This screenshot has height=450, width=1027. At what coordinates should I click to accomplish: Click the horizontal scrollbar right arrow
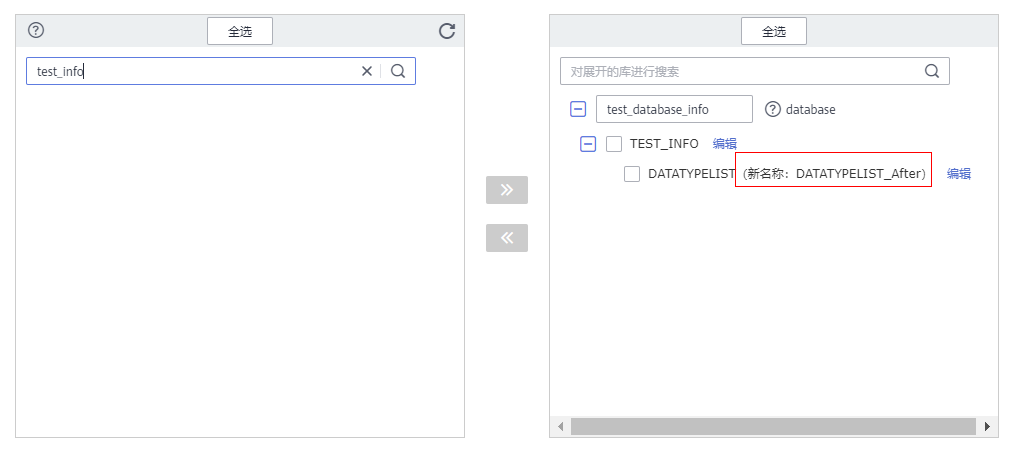988,427
